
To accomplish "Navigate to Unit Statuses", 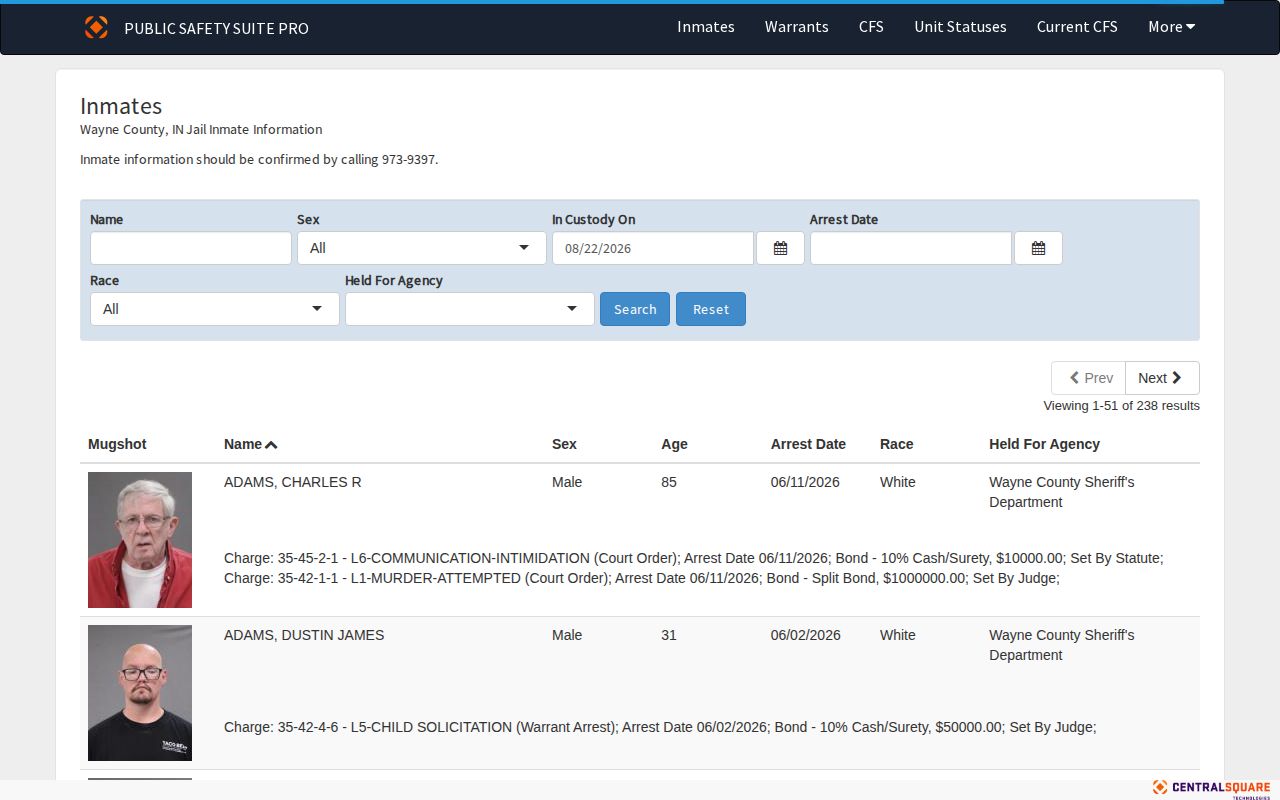I will pyautogui.click(x=960, y=27).
